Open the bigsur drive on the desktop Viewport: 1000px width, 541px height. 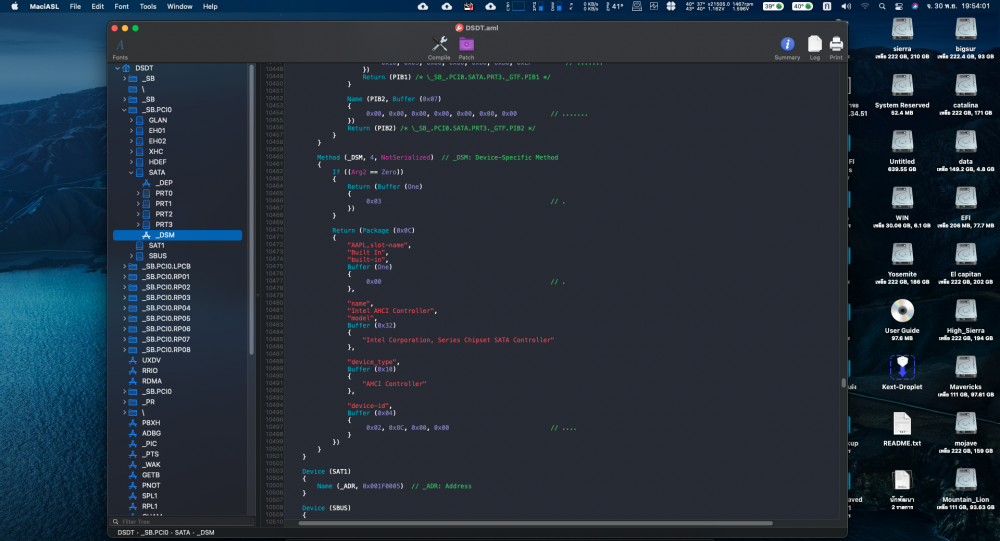coord(966,38)
